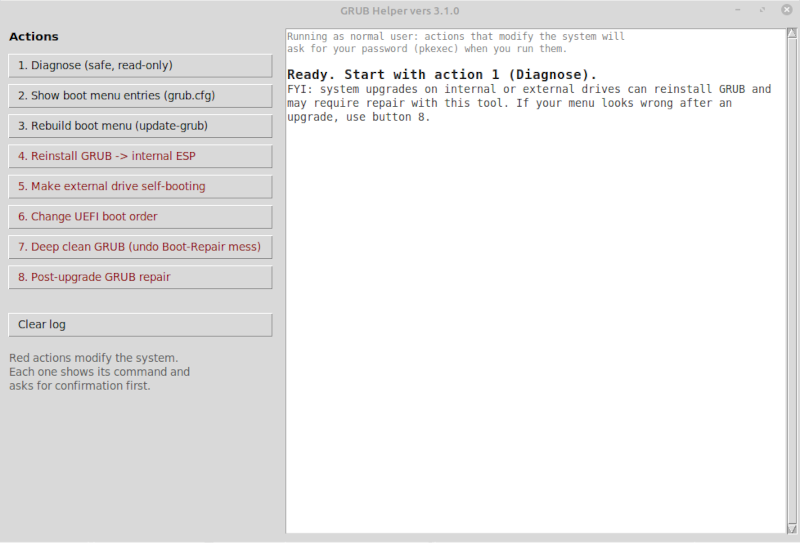Viewport: 800px width, 544px height.
Task: Change UEFI boot order
Action: (x=140, y=217)
